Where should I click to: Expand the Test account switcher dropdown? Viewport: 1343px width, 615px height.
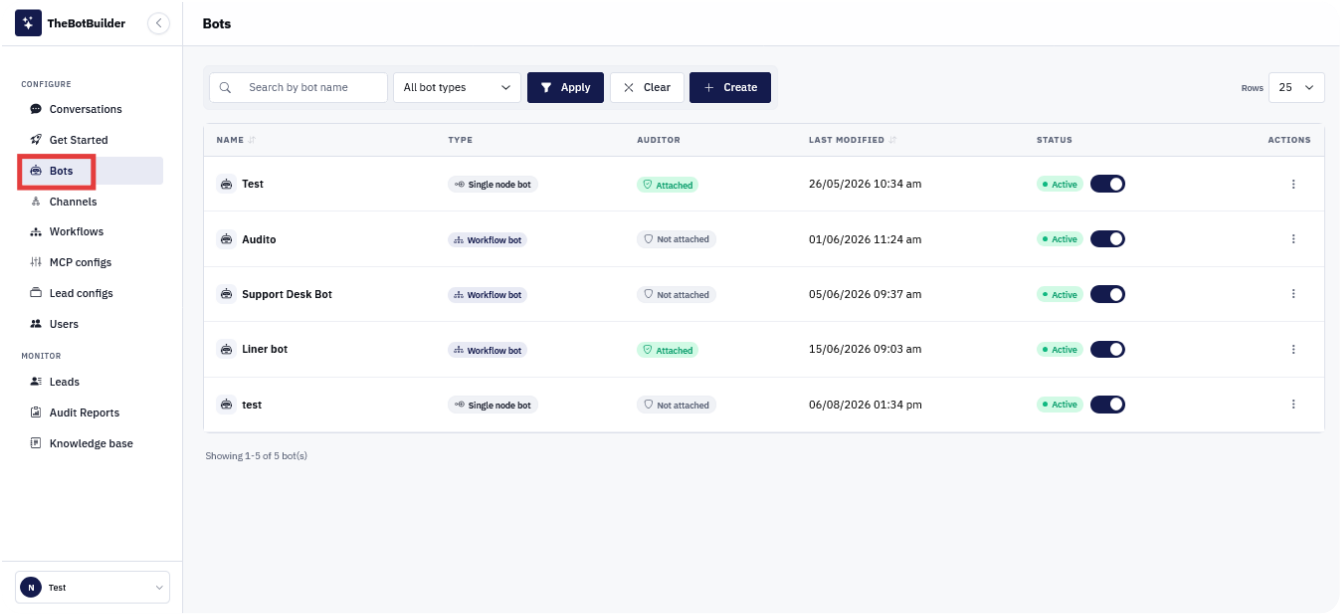click(92, 587)
